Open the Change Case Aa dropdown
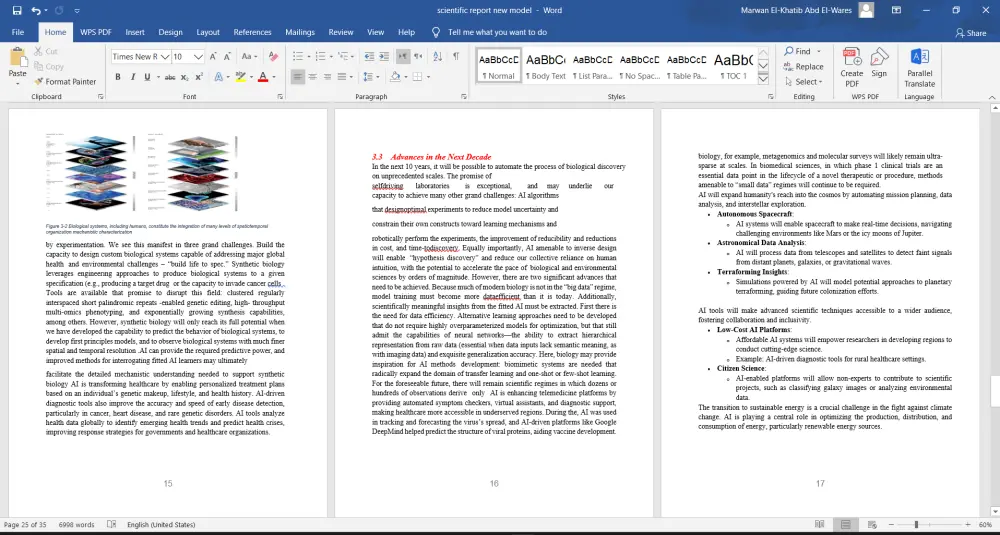1000x535 pixels. 249,57
